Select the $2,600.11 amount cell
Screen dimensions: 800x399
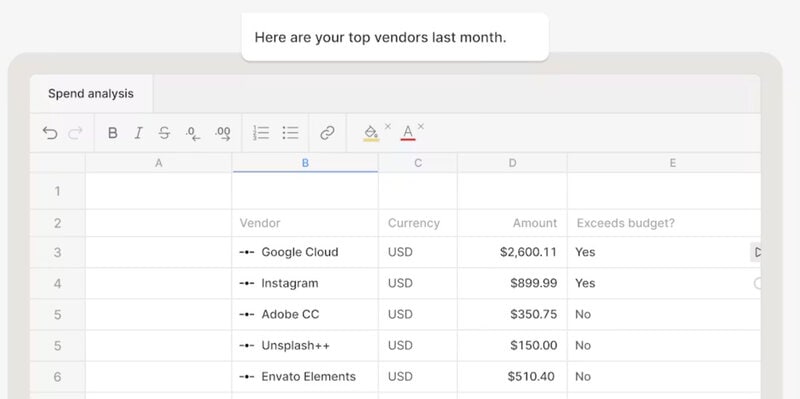coord(512,252)
